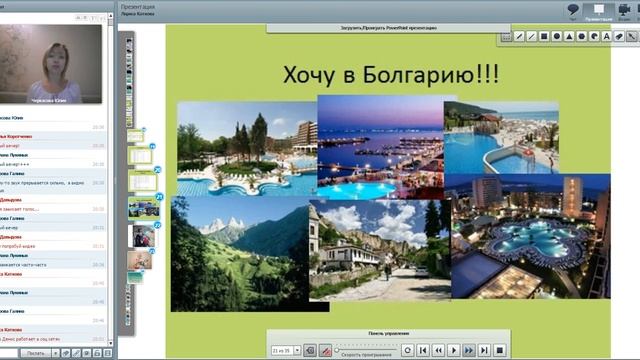Viewport: 640px width, 360px height.
Task: Select the pencil freehand drawing tool
Action: (519, 37)
